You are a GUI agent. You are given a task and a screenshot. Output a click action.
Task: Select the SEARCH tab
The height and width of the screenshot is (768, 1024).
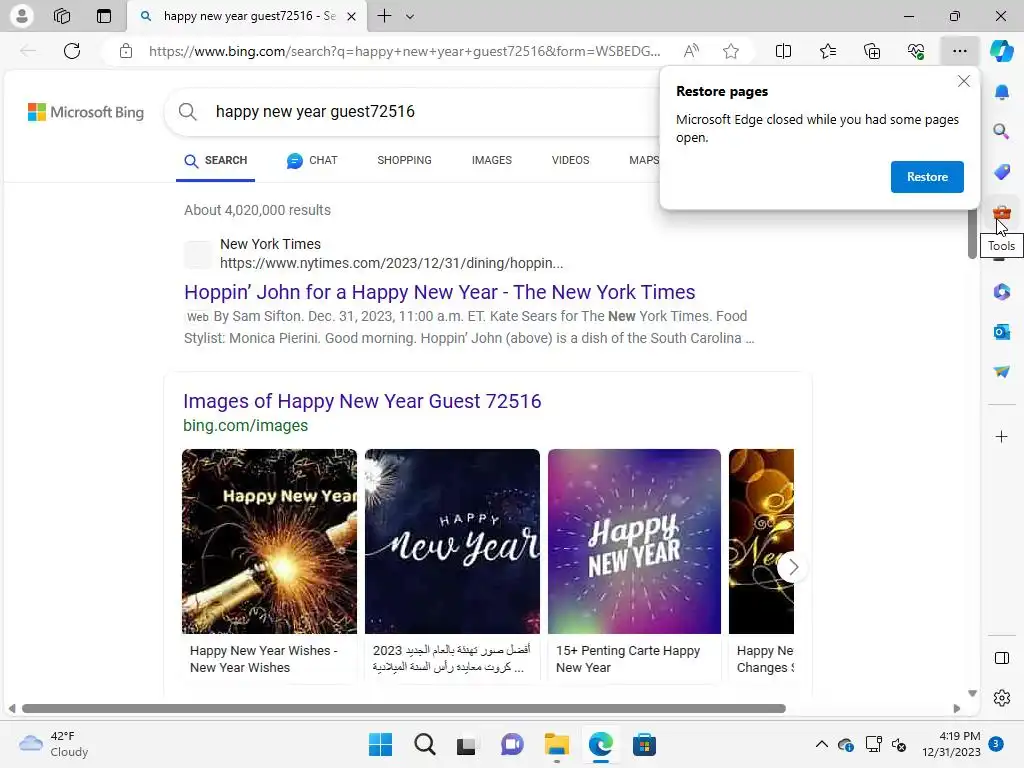(x=216, y=161)
